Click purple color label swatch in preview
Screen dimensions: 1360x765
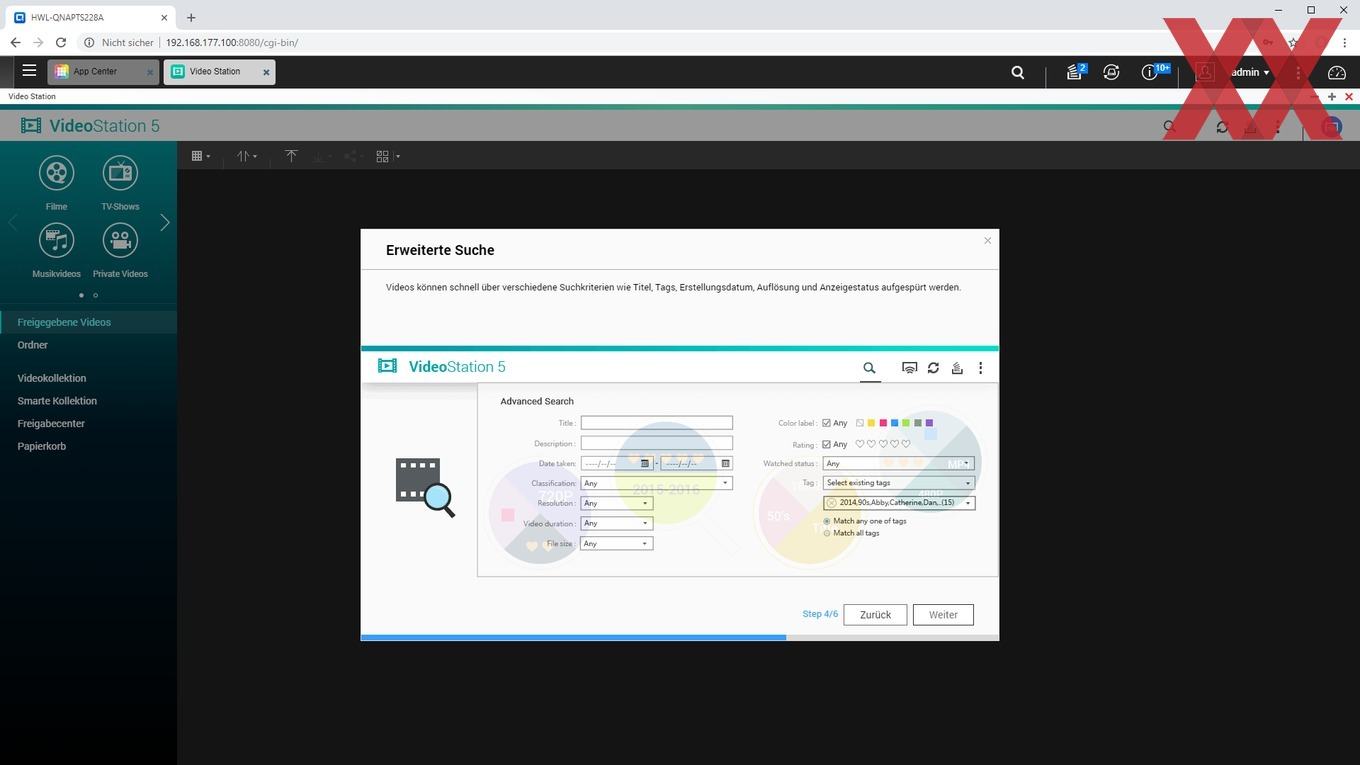click(x=930, y=423)
